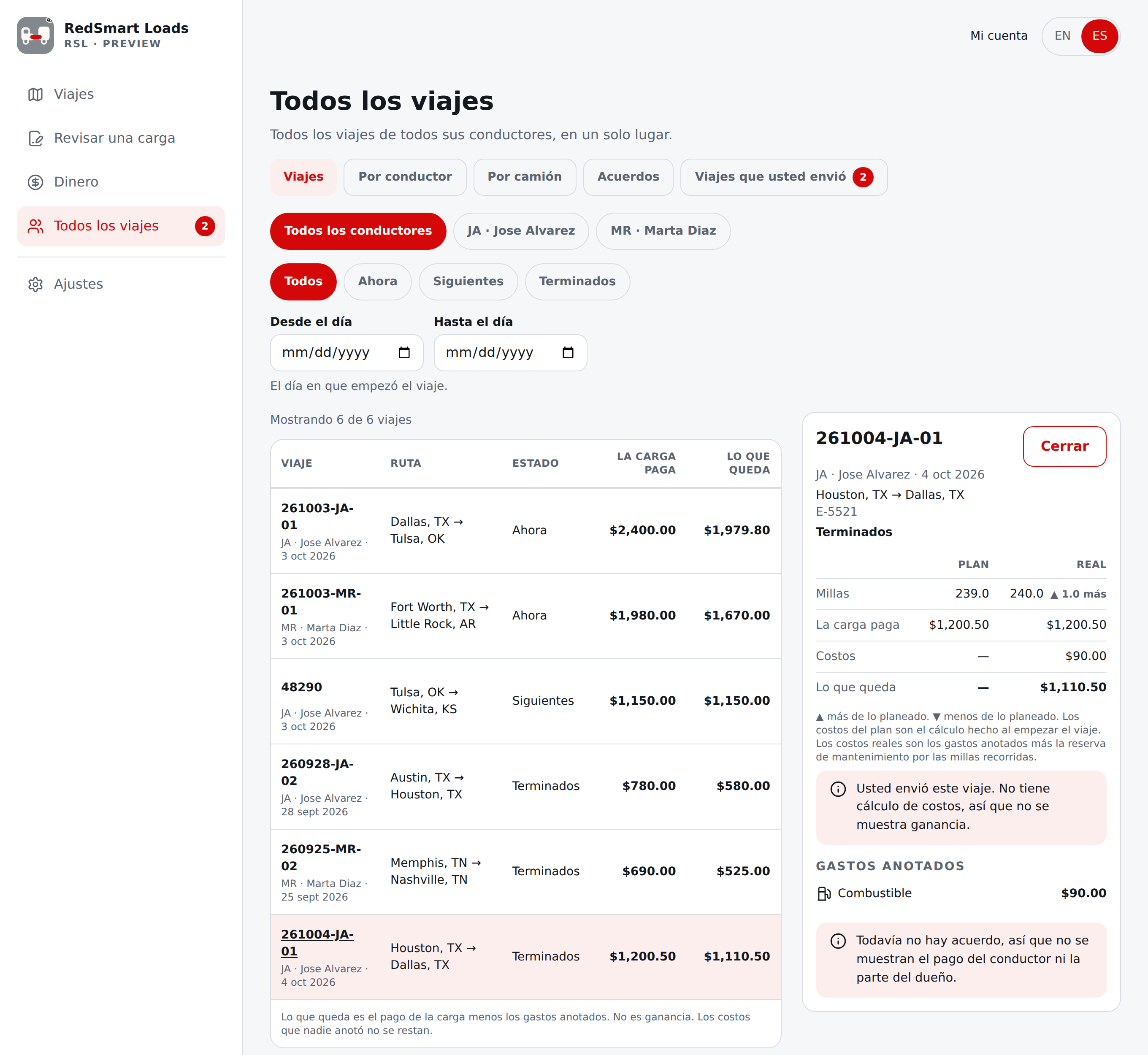
Task: Click the dollar icon beside Dinero
Action: tap(35, 182)
